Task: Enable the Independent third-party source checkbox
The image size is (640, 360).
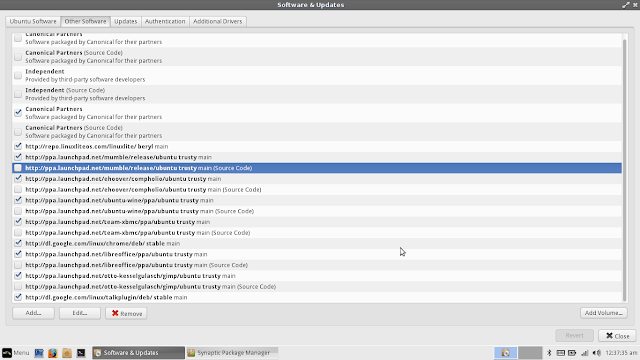Action: [x=18, y=75]
